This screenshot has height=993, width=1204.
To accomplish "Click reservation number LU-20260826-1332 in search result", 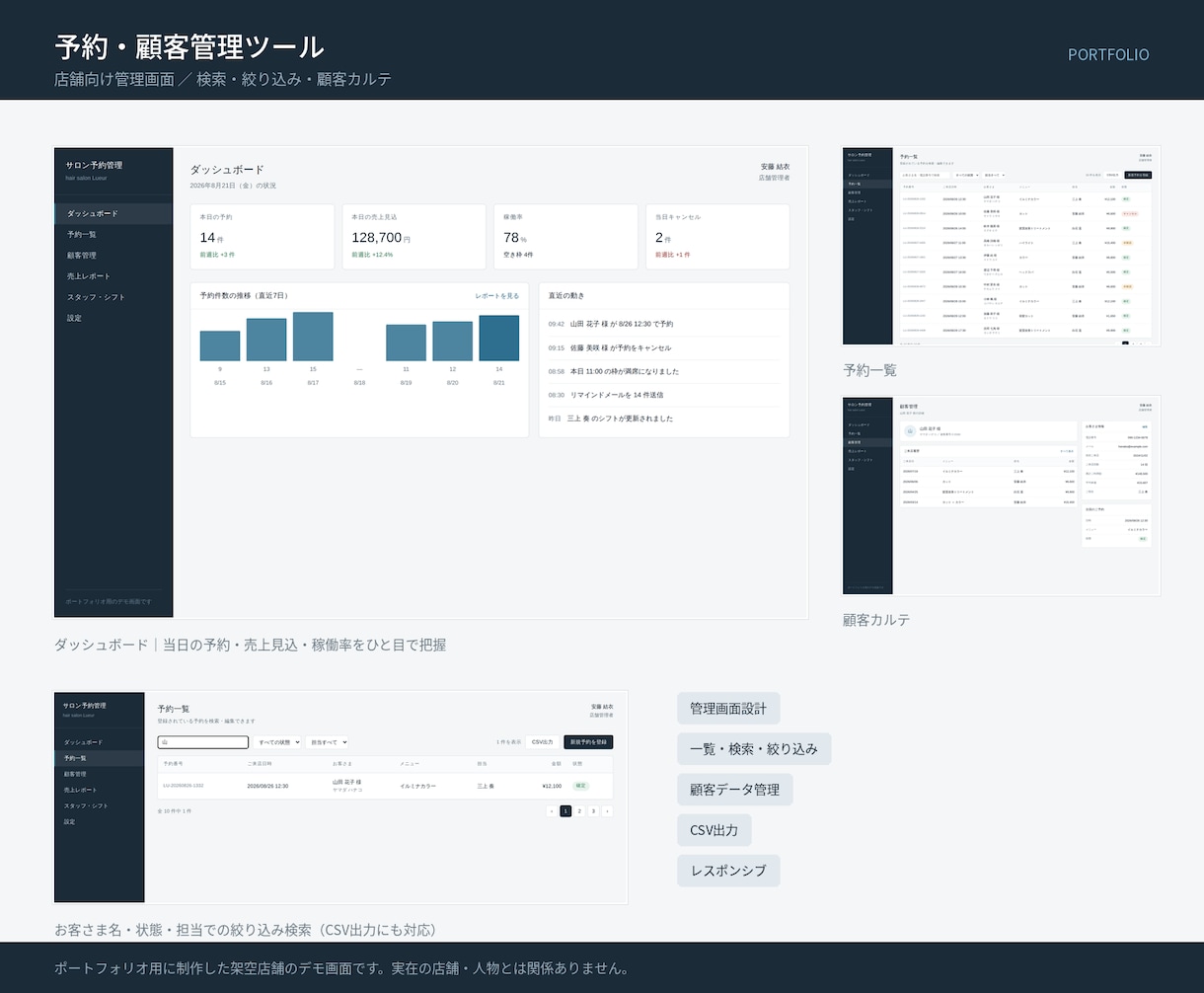I will [184, 786].
